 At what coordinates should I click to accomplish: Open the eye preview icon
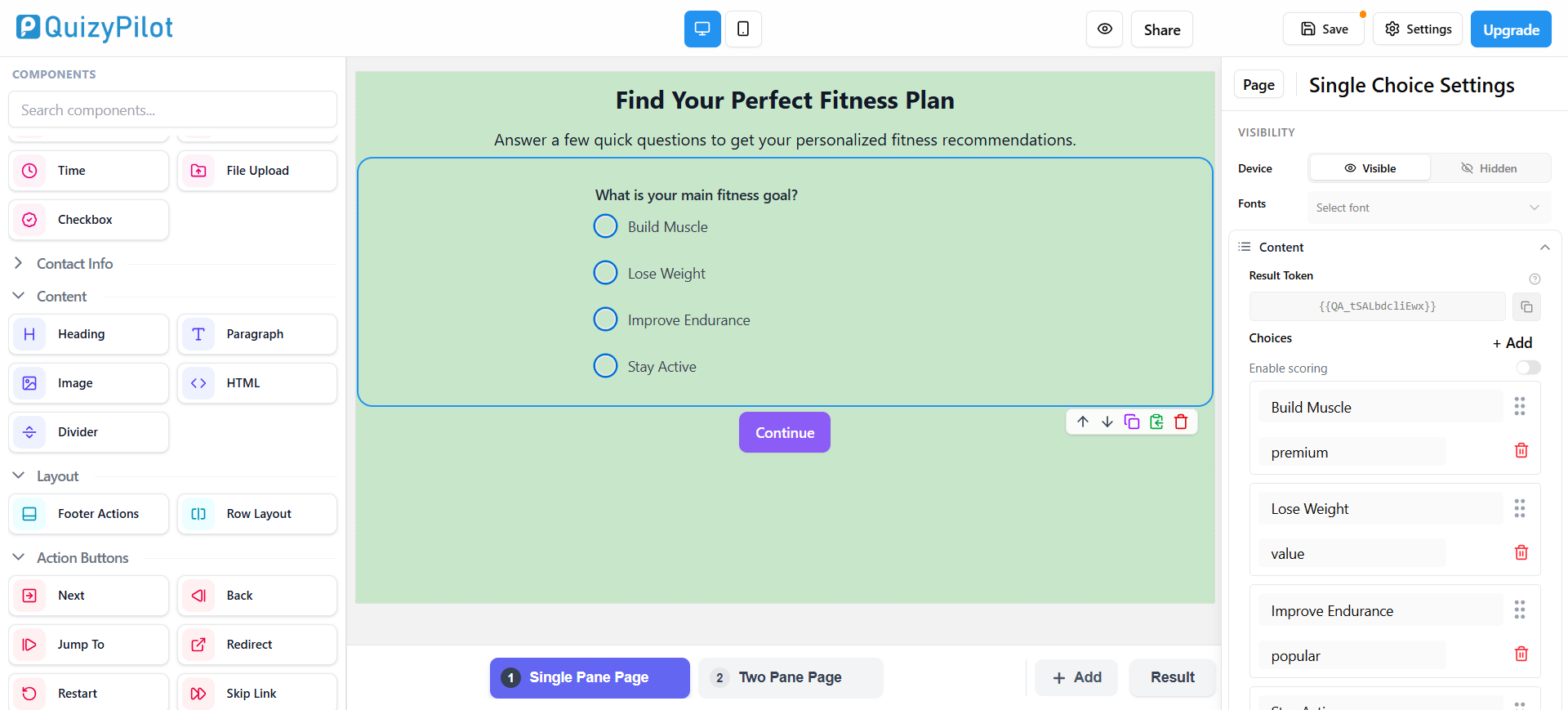[1104, 29]
